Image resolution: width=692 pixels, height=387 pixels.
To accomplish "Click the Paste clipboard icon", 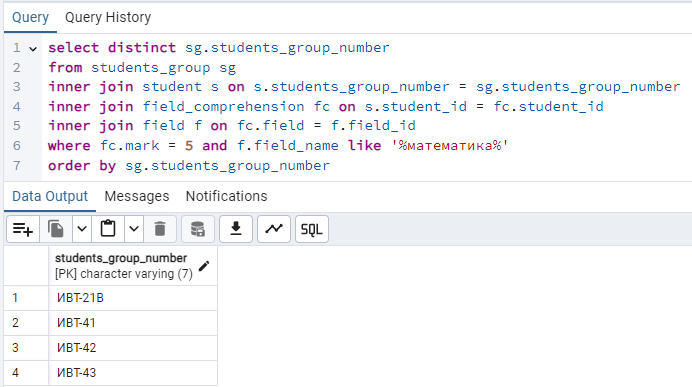I will coord(108,229).
